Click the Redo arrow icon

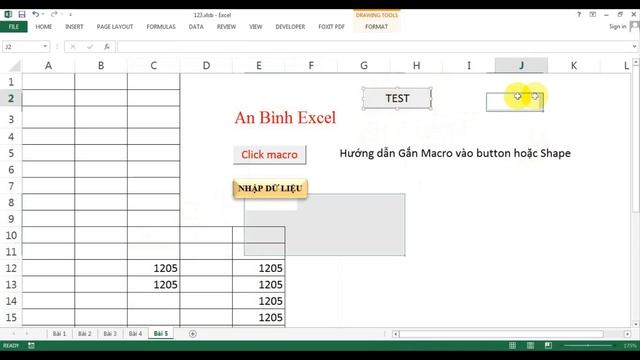coord(54,14)
